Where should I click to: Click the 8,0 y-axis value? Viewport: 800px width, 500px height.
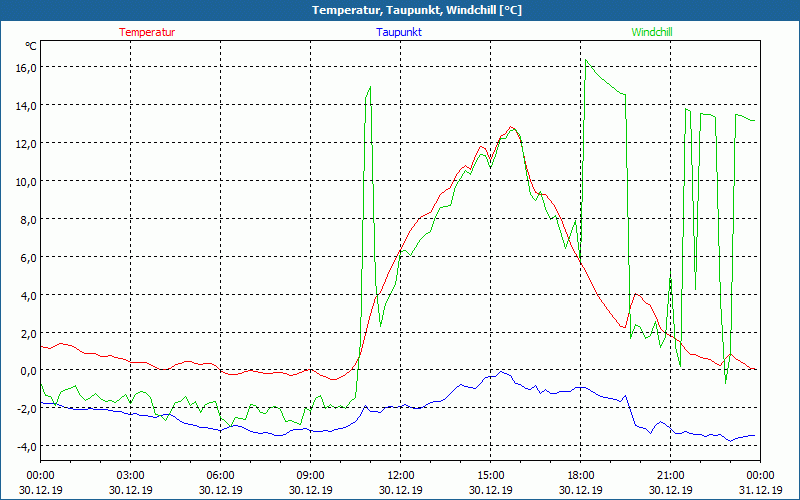pos(28,220)
